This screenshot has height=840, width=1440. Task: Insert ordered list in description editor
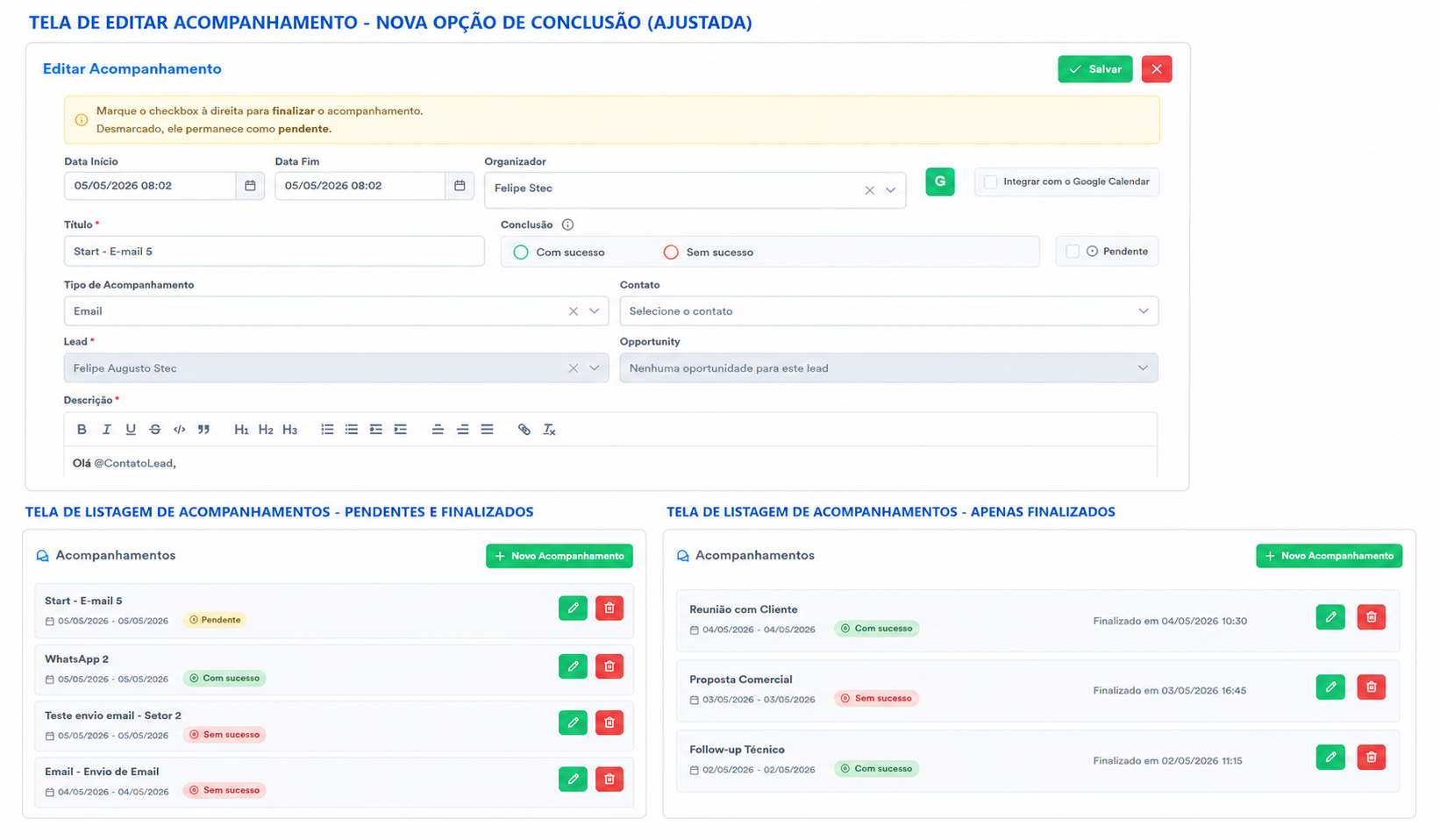(327, 430)
